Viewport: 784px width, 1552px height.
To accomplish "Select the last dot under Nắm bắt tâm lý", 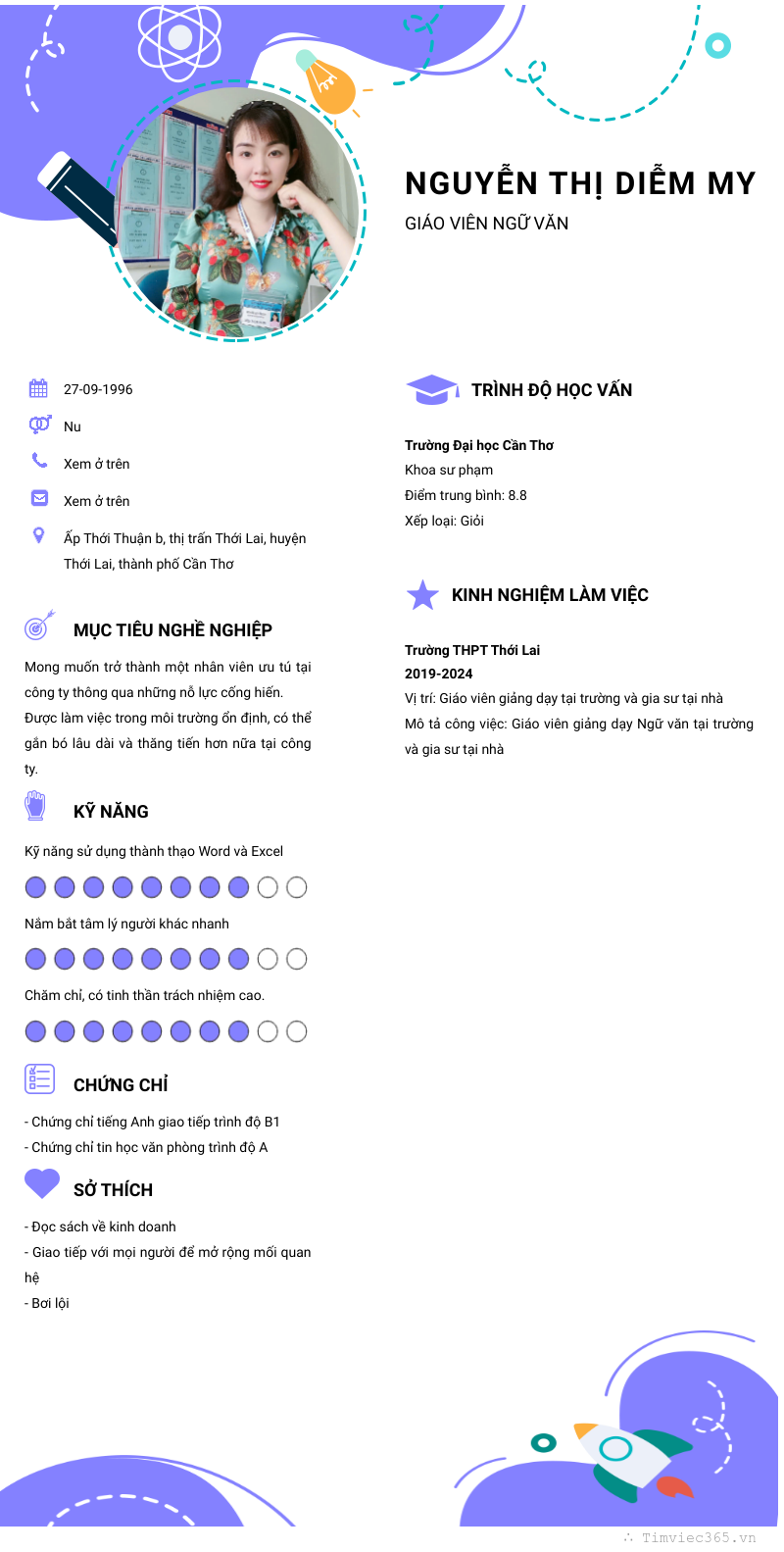I will click(297, 959).
